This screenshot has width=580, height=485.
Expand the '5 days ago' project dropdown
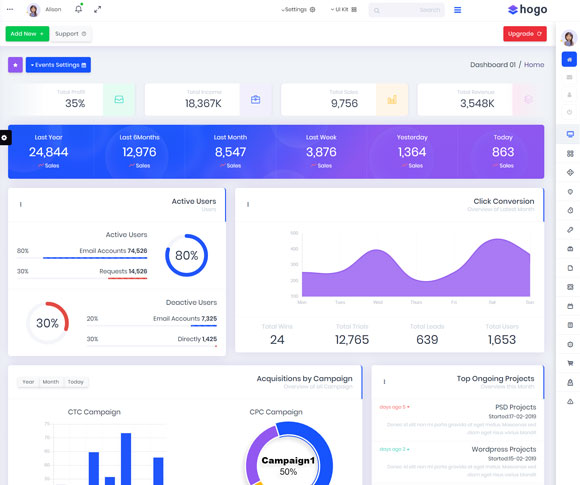click(394, 407)
